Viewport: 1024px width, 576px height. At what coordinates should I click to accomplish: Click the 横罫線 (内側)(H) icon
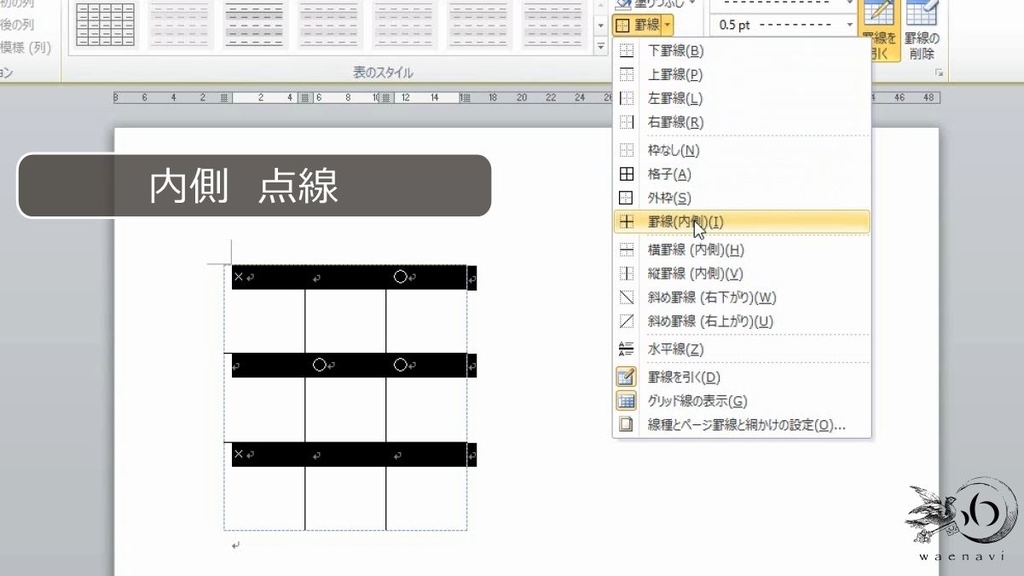coord(626,249)
